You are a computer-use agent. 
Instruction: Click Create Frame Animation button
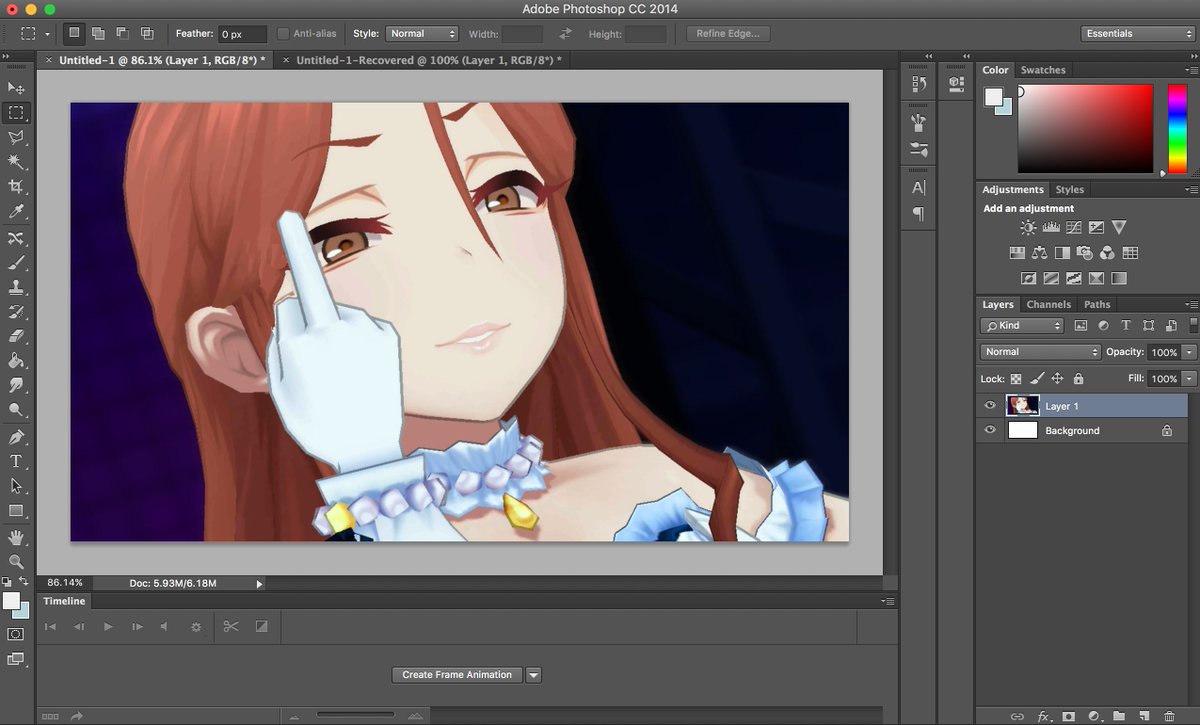coord(457,675)
